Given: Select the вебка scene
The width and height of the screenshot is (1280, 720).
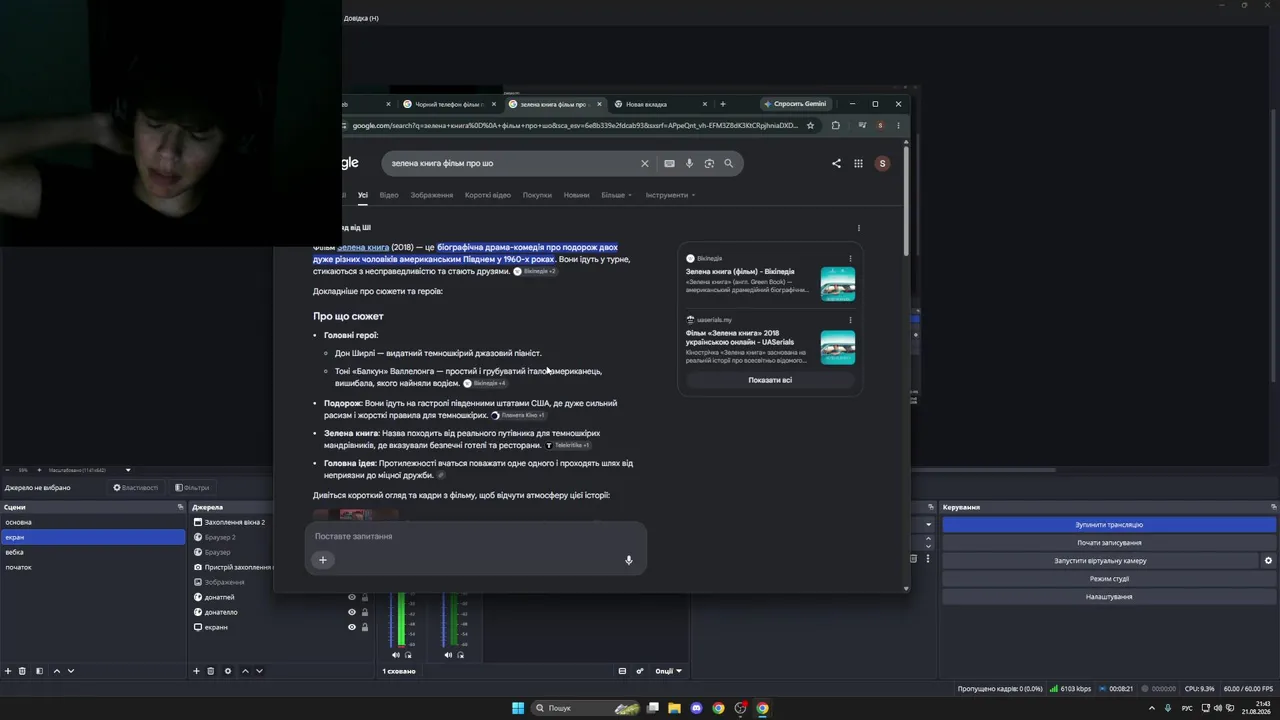Looking at the screenshot, I should click(x=93, y=552).
